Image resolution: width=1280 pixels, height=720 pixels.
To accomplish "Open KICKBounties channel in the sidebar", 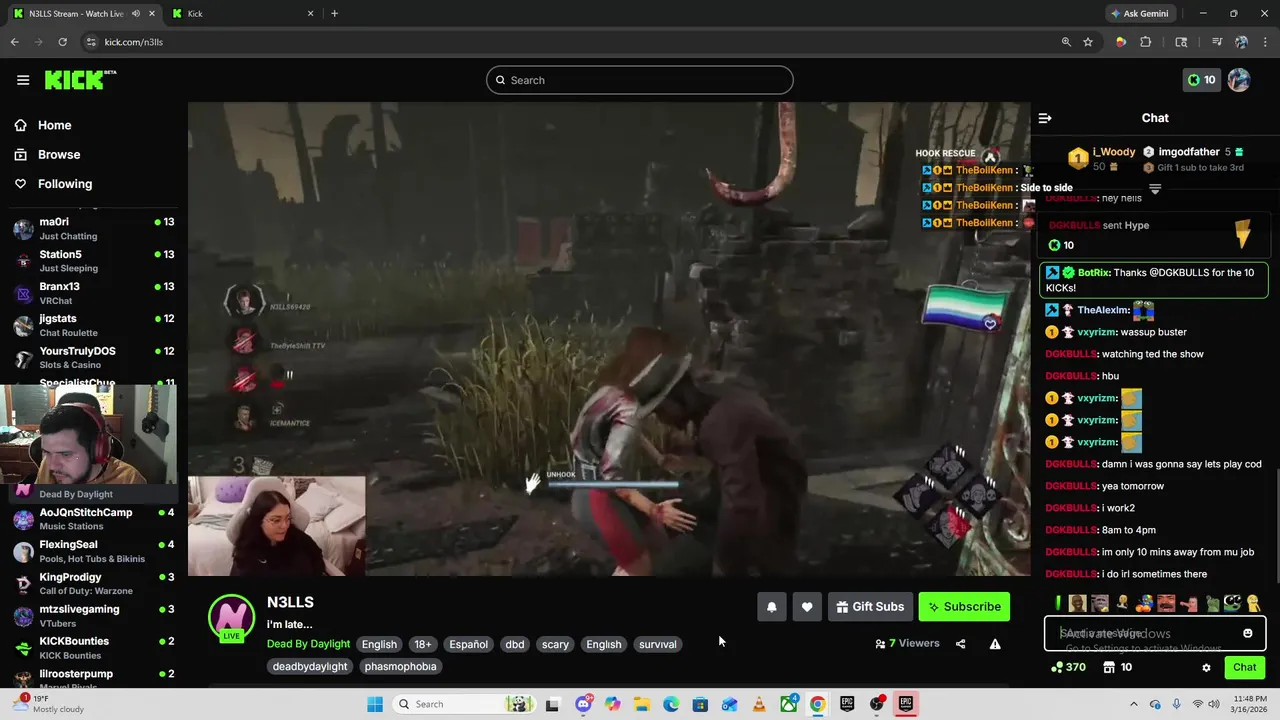I will coord(93,647).
